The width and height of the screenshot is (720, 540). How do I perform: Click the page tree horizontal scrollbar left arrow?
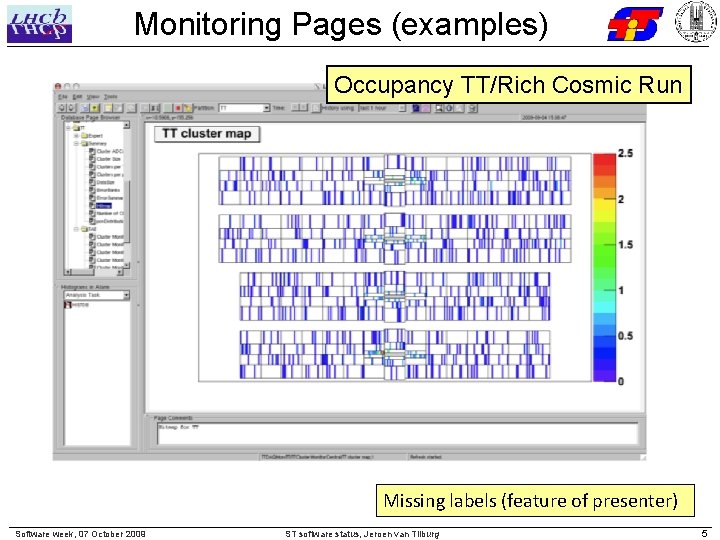point(68,272)
